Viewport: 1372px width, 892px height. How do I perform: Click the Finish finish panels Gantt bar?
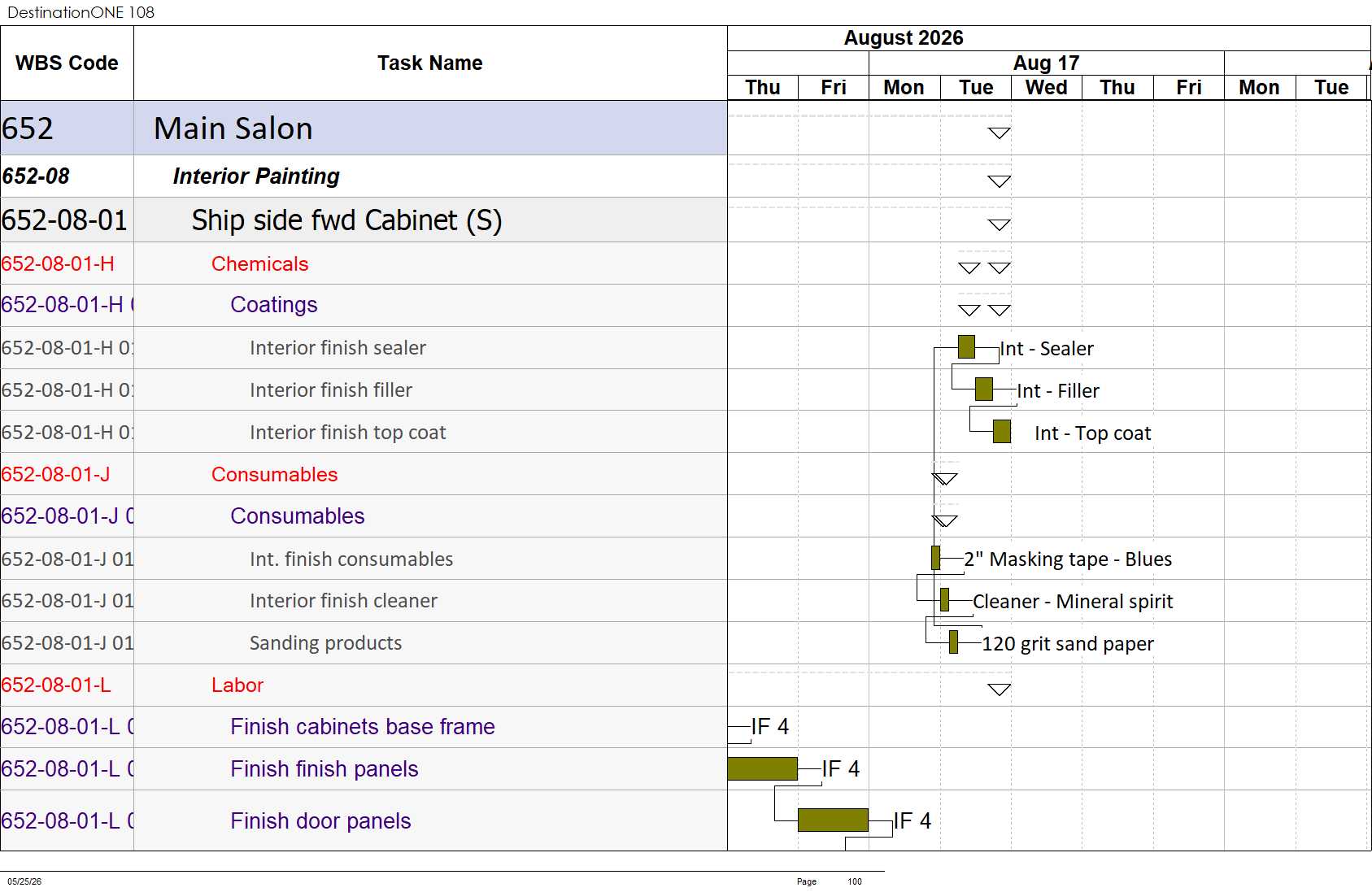point(762,768)
